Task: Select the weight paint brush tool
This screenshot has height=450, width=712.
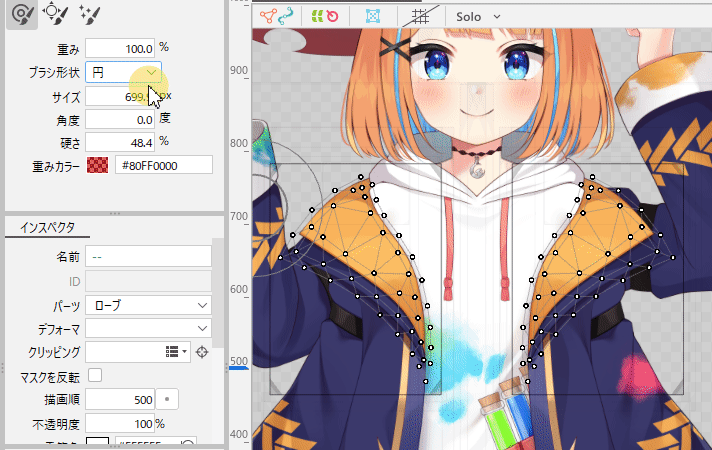Action: [21, 14]
